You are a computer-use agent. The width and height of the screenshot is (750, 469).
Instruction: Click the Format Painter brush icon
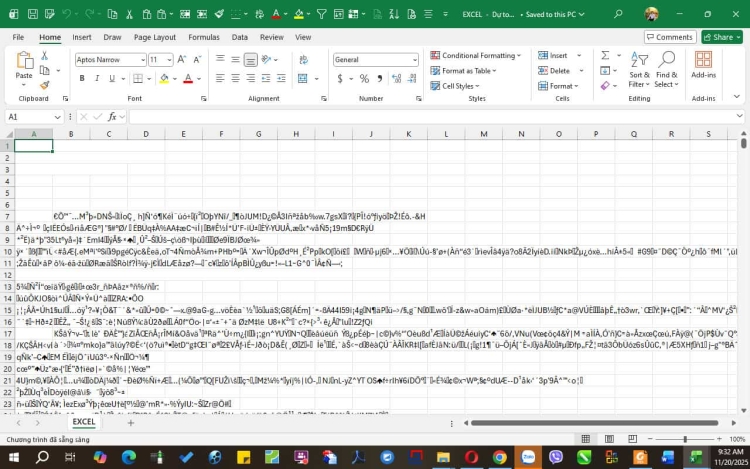coord(46,86)
